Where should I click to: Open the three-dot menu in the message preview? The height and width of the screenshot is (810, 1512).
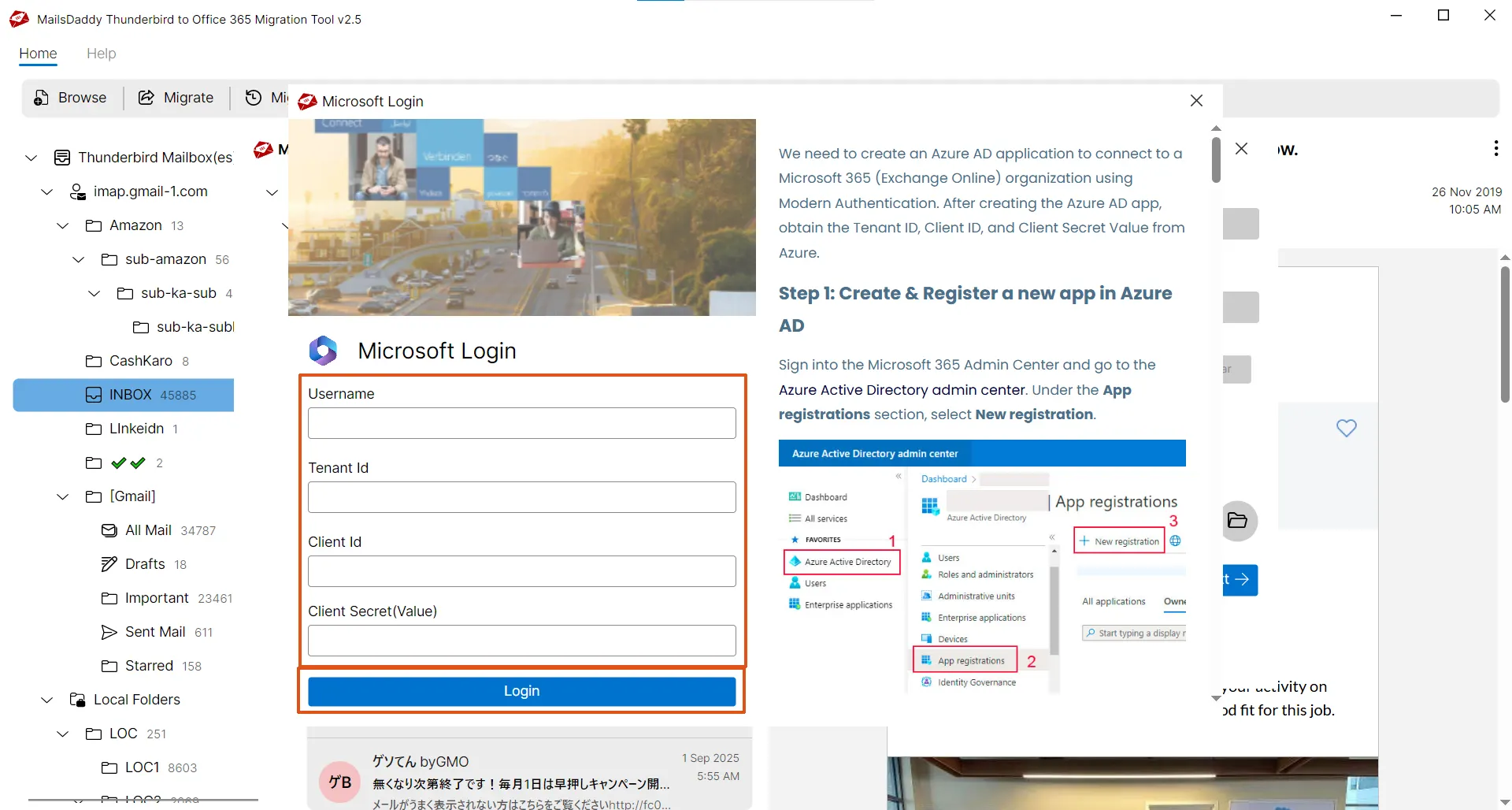[1495, 148]
